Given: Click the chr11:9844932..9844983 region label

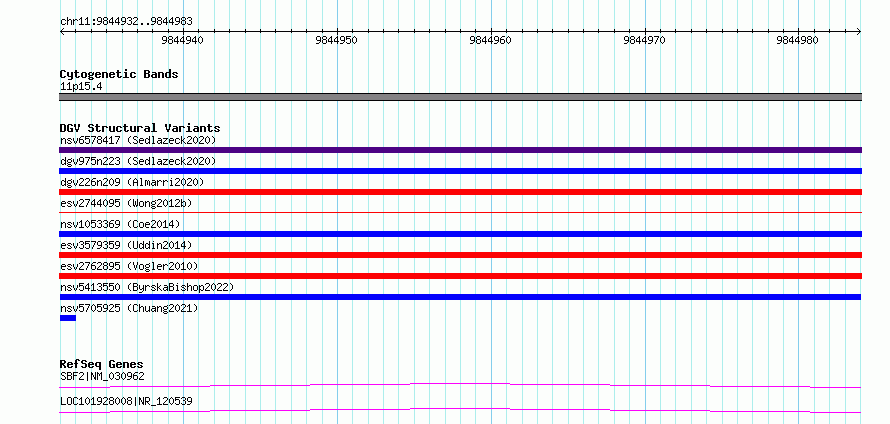Looking at the screenshot, I should (126, 22).
